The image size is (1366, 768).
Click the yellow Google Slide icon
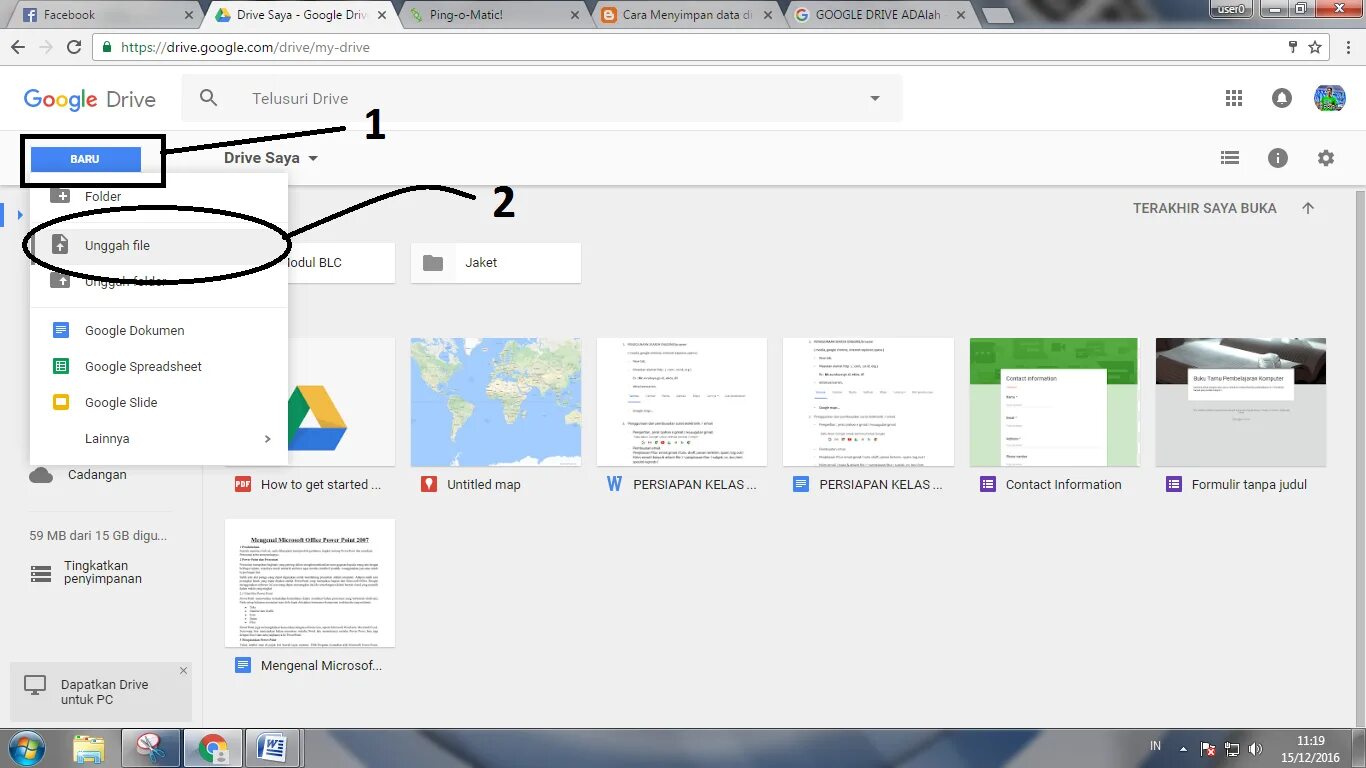[61, 402]
